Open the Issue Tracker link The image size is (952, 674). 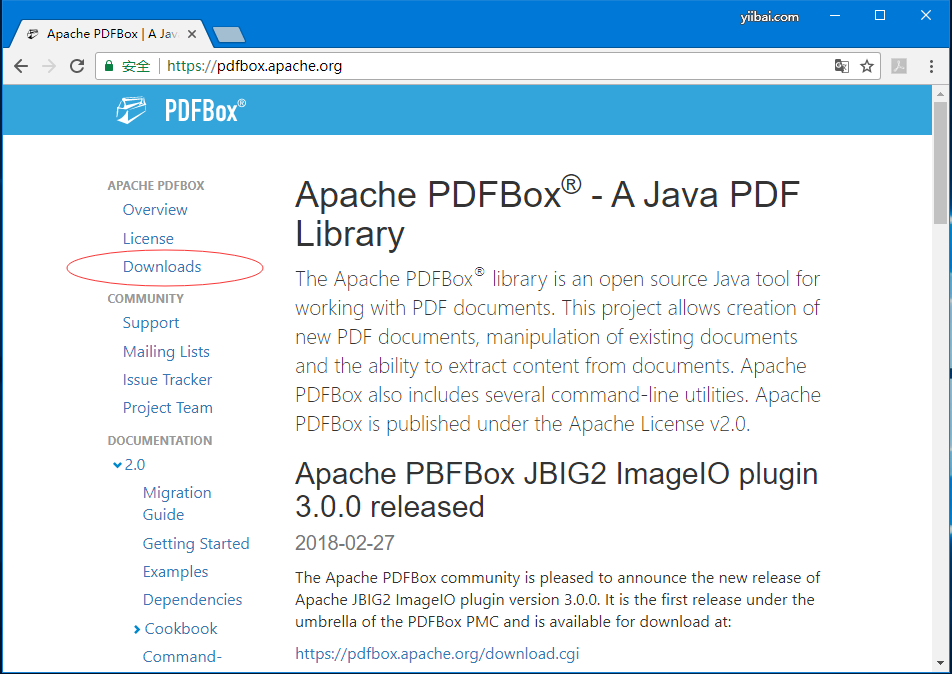167,380
